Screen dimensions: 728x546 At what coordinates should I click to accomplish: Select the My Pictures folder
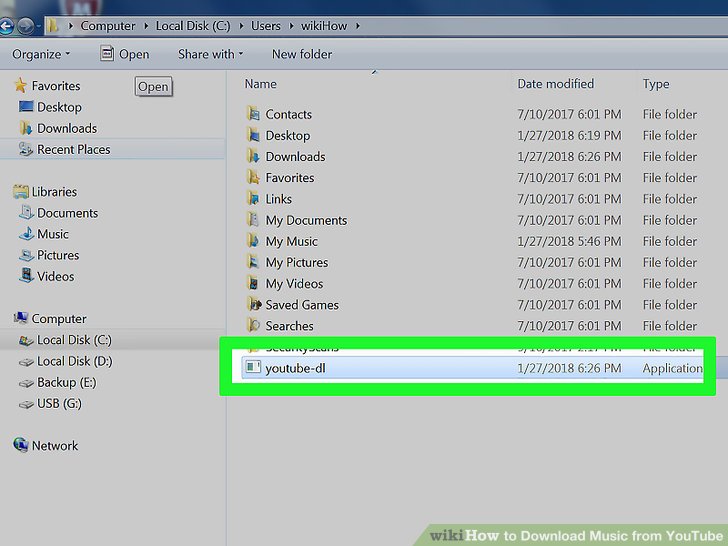point(297,262)
